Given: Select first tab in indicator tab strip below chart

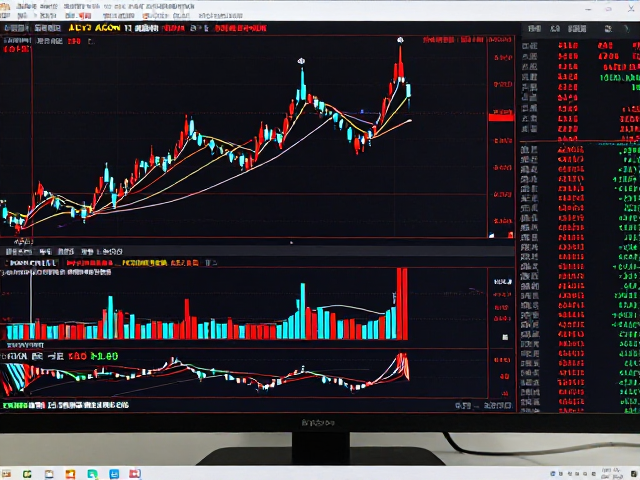Looking at the screenshot, I should coord(19,251).
